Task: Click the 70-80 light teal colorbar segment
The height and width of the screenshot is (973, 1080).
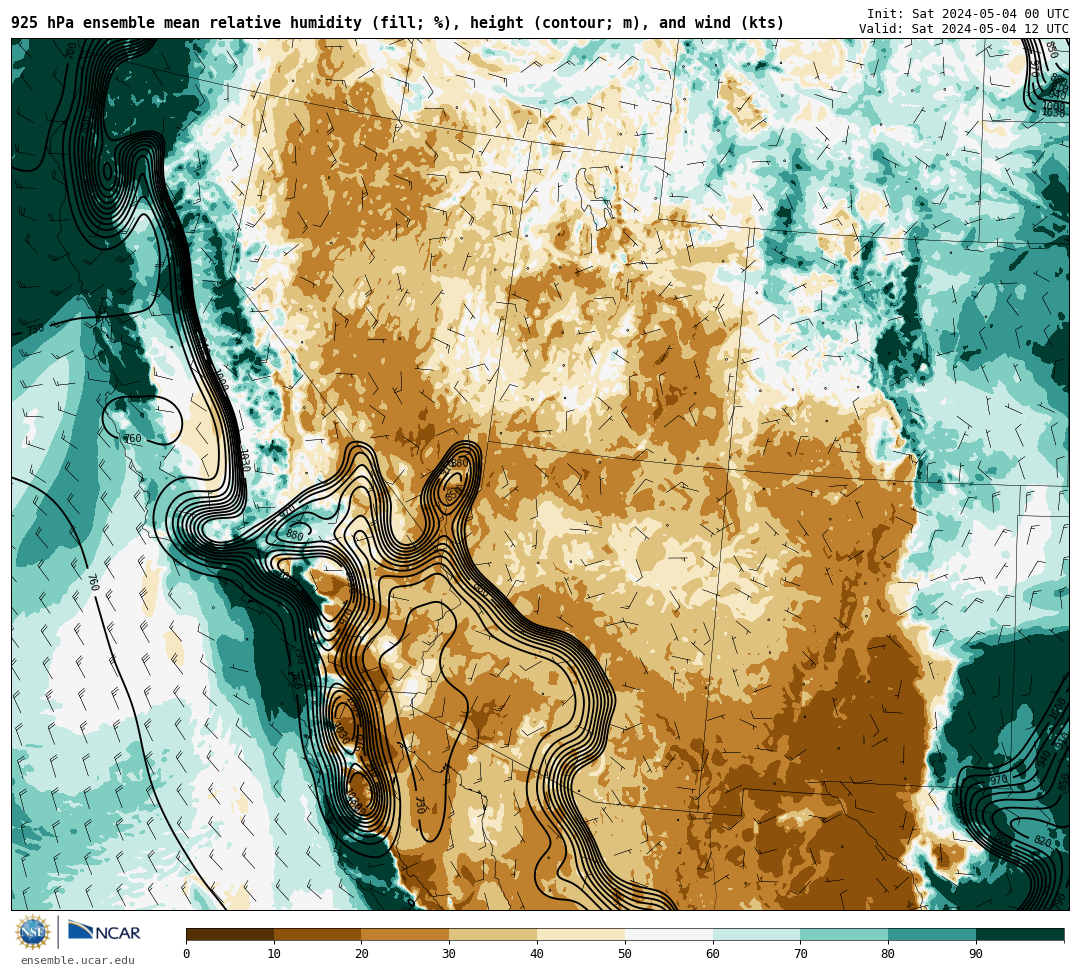Action: [844, 934]
